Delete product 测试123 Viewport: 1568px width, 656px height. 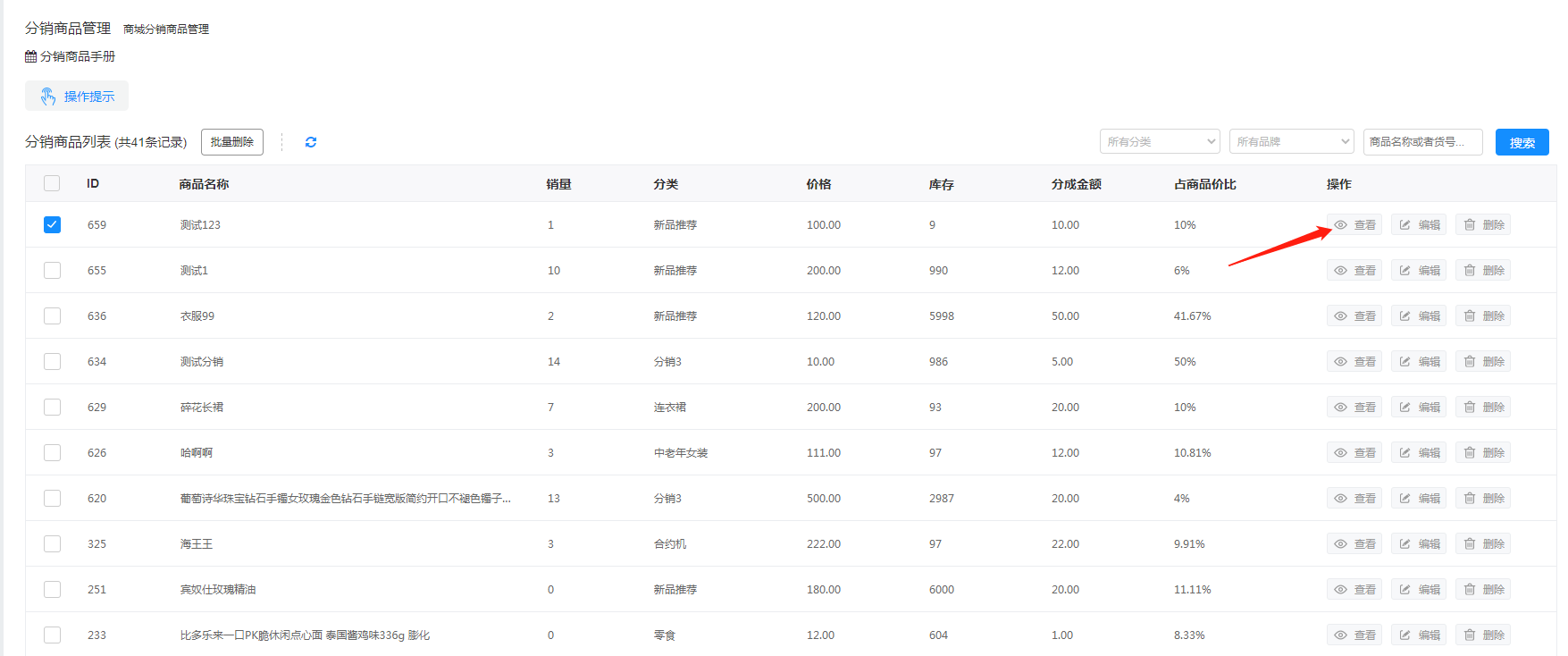[x=1483, y=224]
